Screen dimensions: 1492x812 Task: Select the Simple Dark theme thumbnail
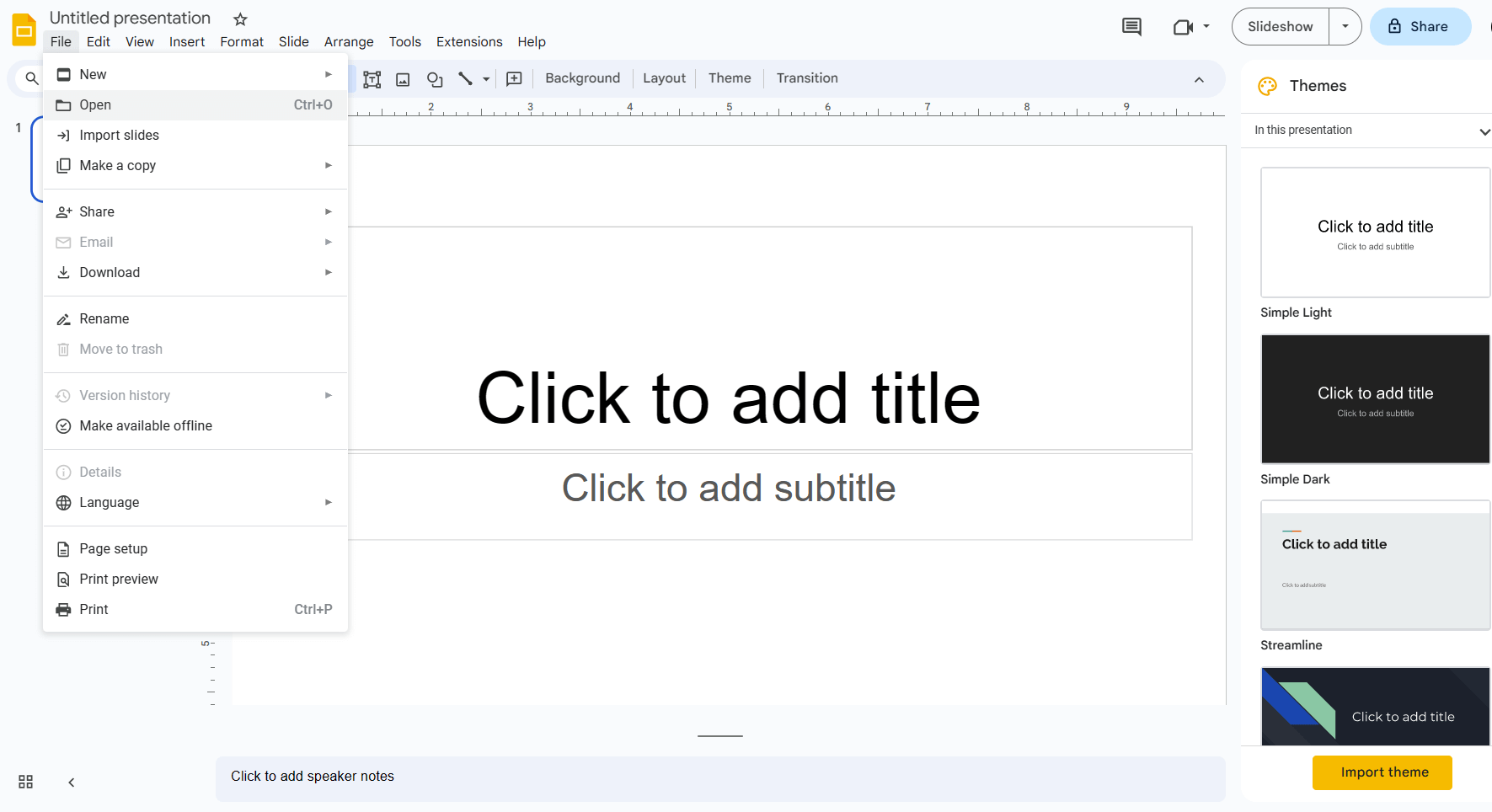(1375, 399)
